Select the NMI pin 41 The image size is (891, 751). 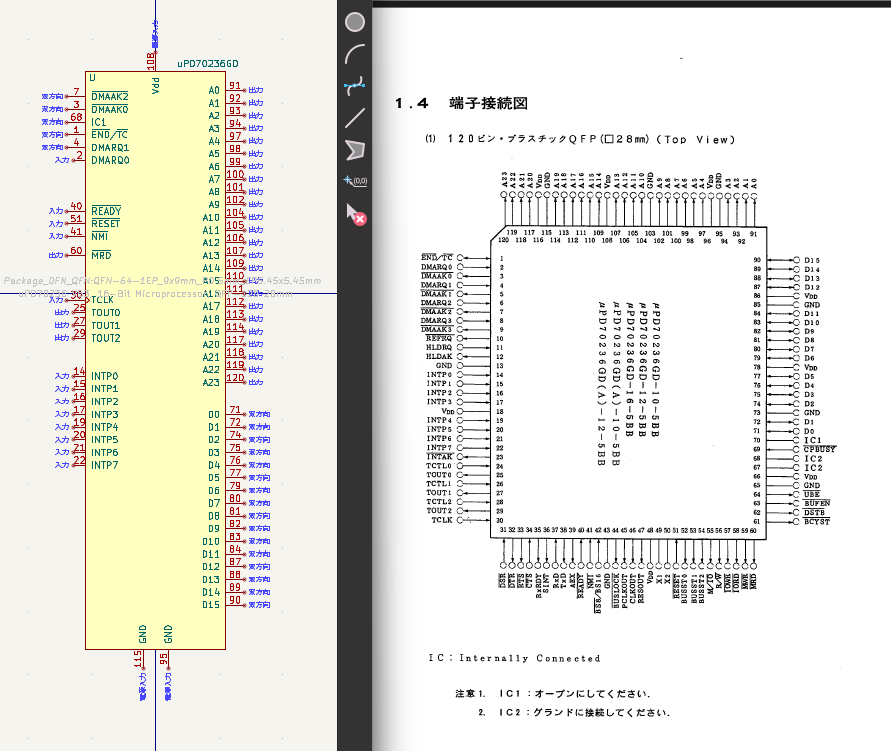click(76, 235)
